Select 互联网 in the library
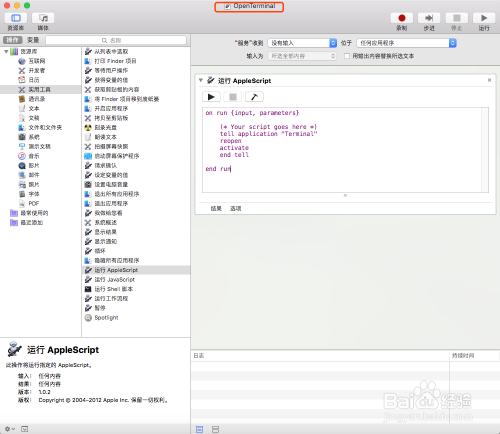The height and width of the screenshot is (434, 500). coord(36,61)
